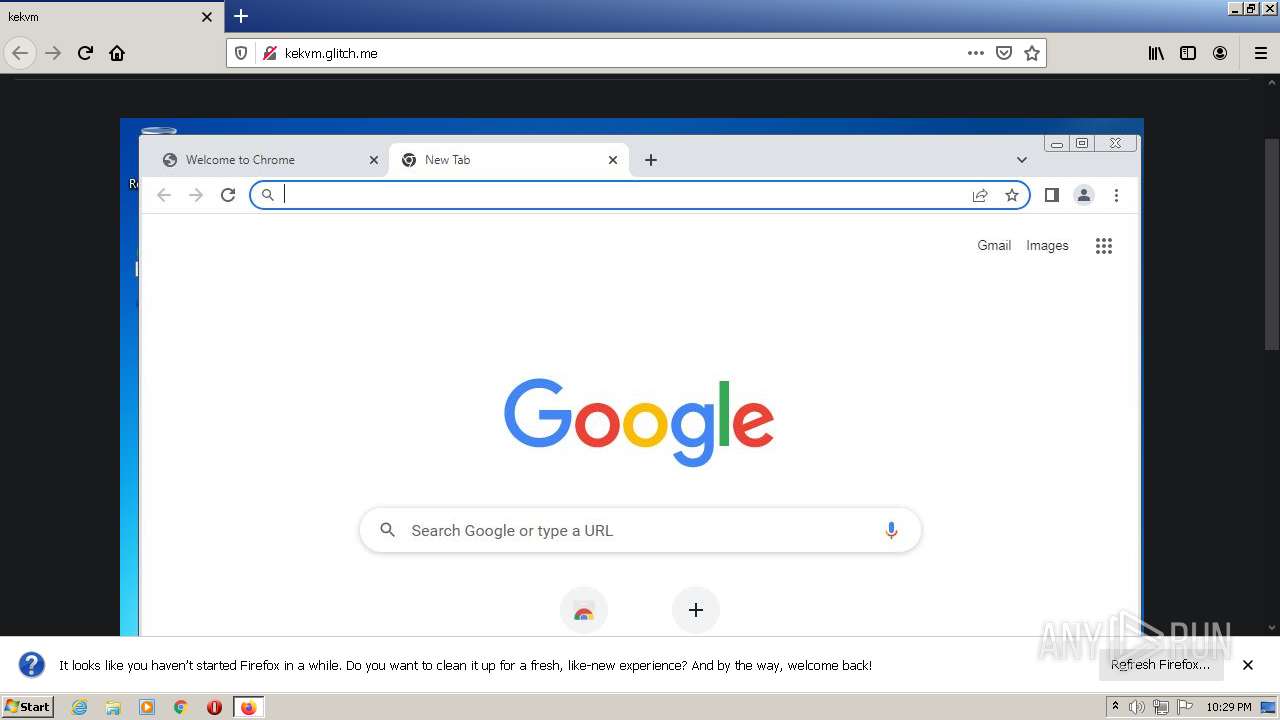The image size is (1280, 720).
Task: Go forward in Chrome
Action: [196, 195]
